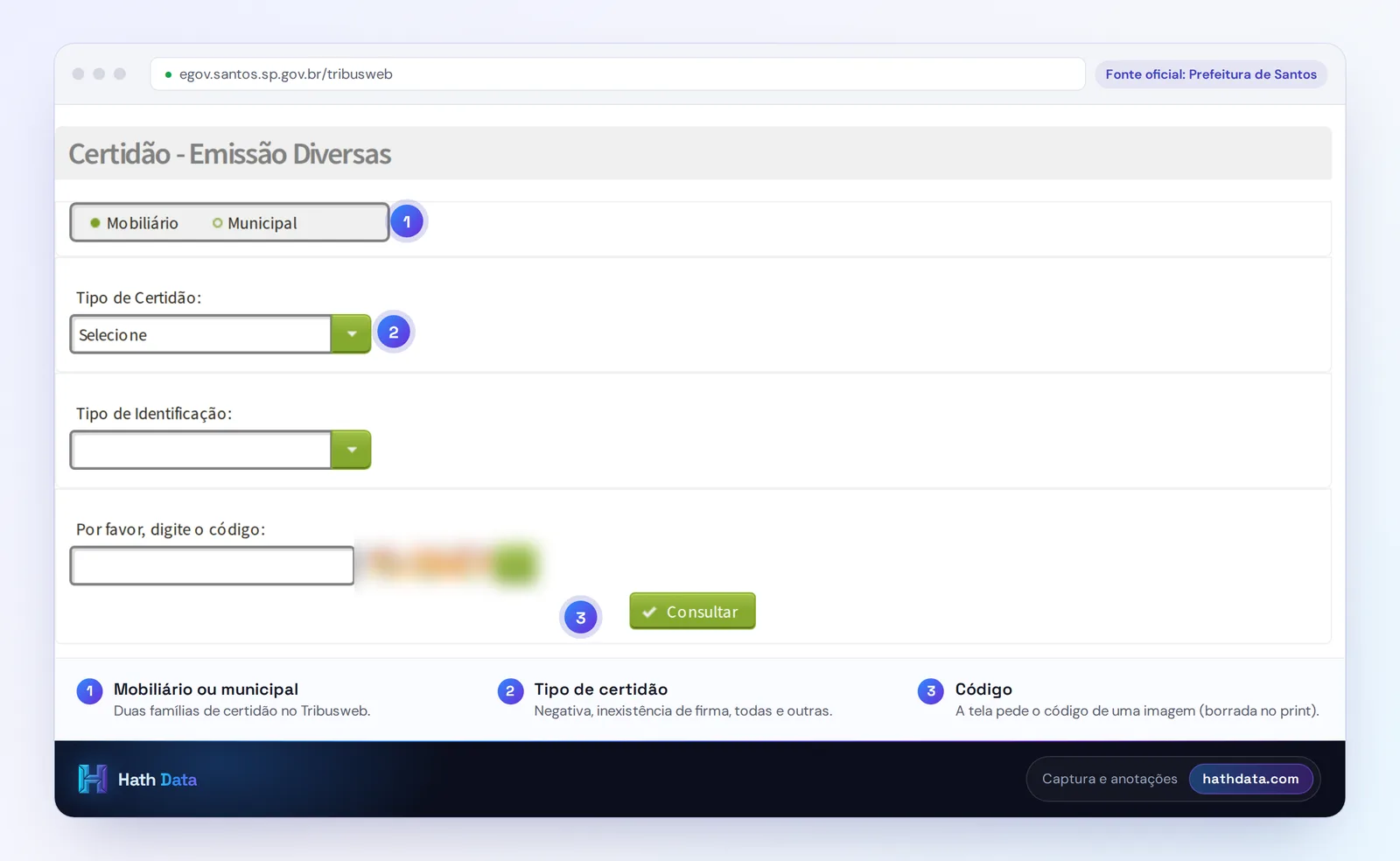
Task: Click the empty Tipo de Identificação field
Action: [x=200, y=450]
